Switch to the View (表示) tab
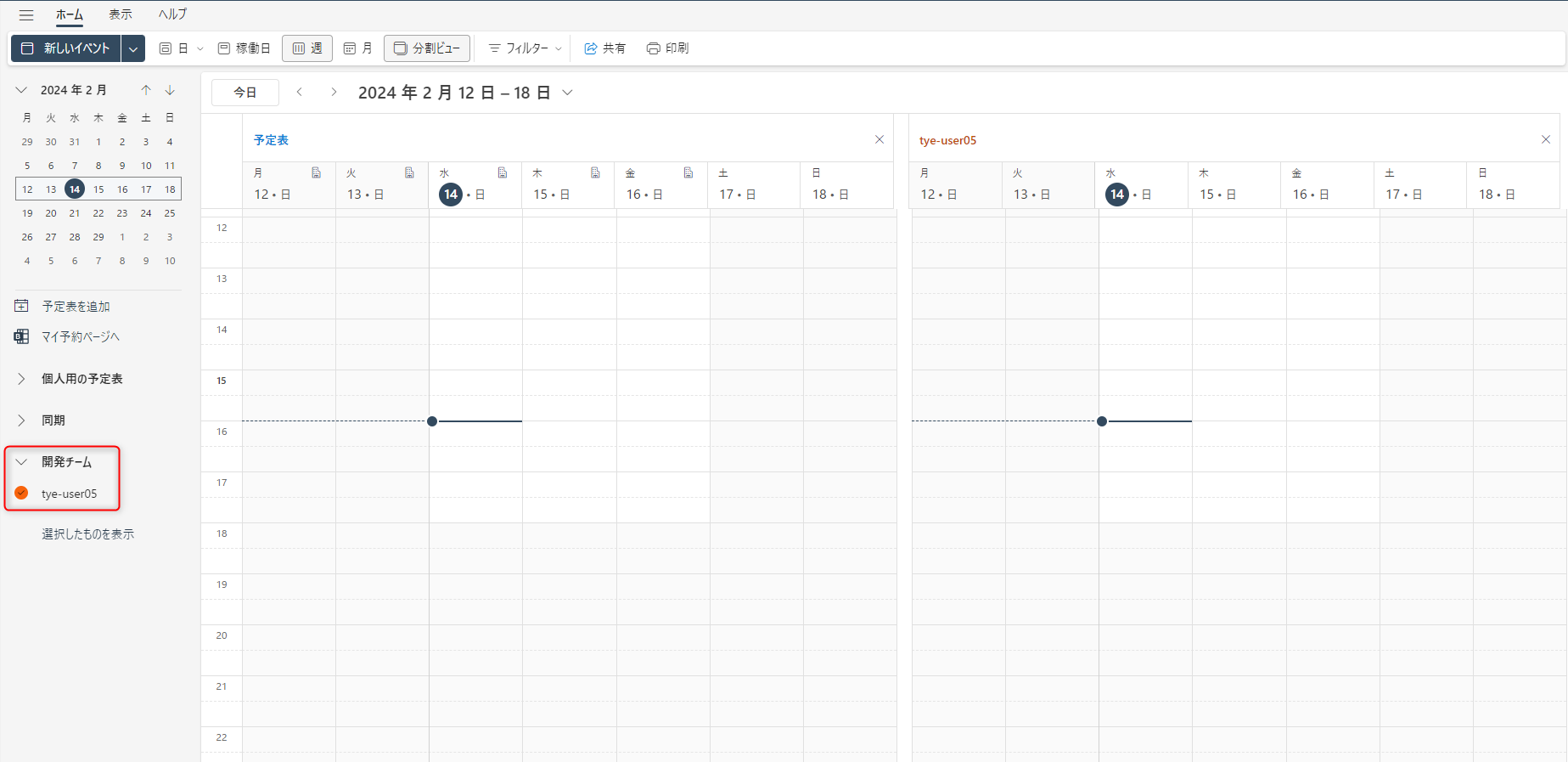Screen dimensions: 1568x762 click(x=121, y=14)
